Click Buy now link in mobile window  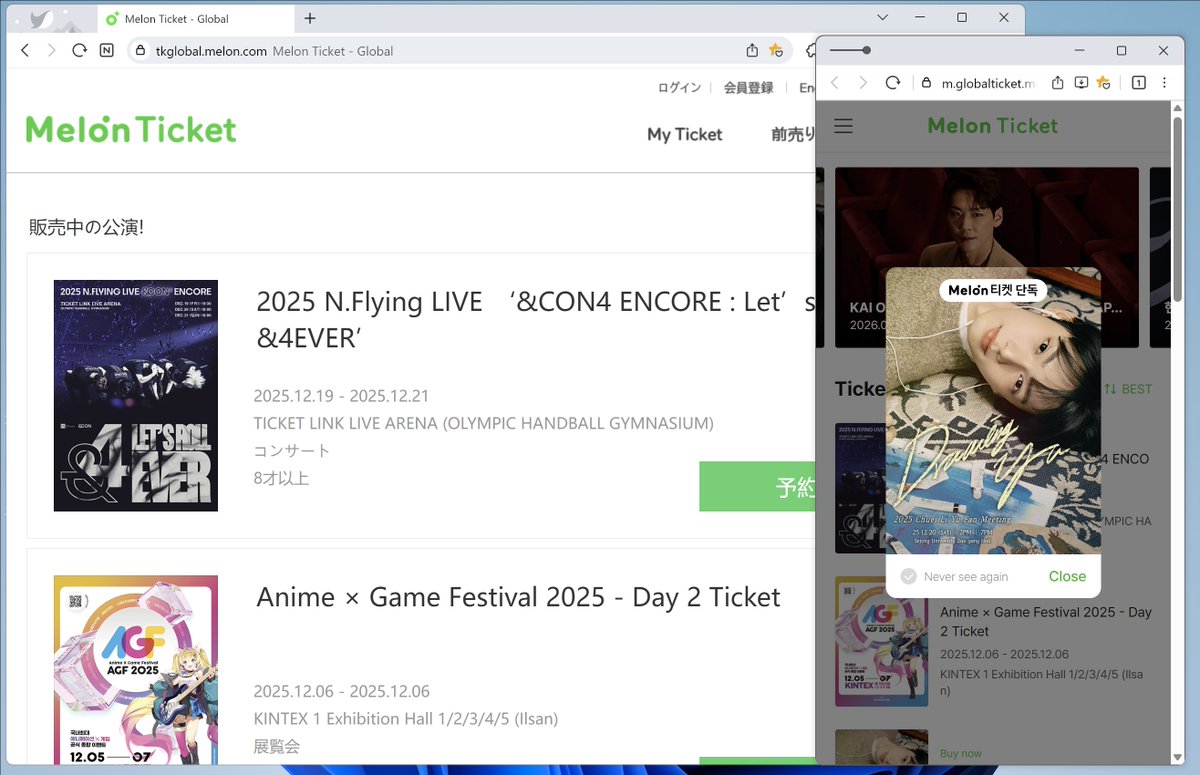pyautogui.click(x=961, y=753)
